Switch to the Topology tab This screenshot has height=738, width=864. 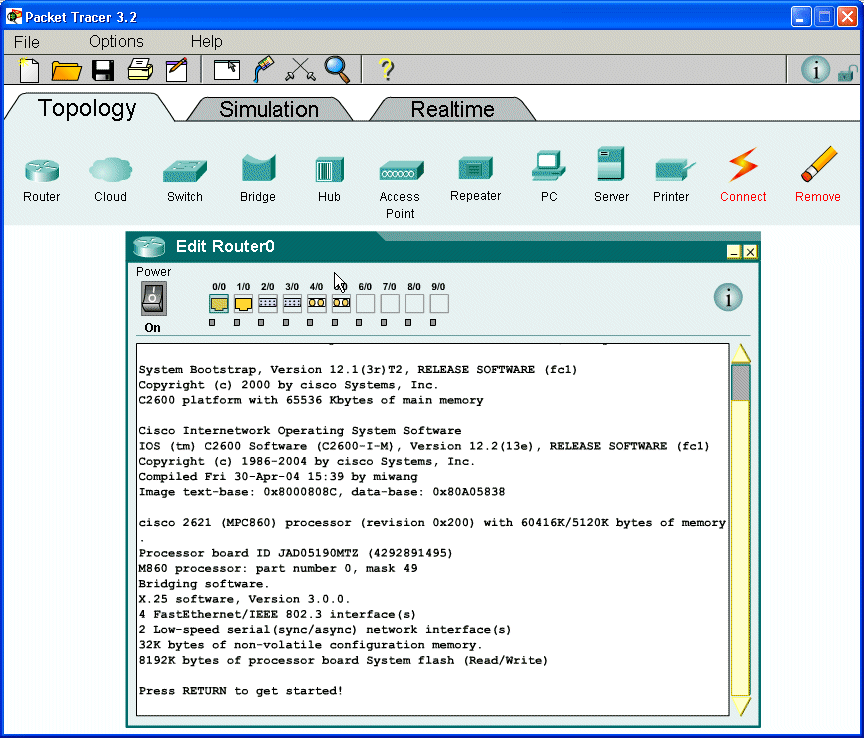[x=87, y=108]
